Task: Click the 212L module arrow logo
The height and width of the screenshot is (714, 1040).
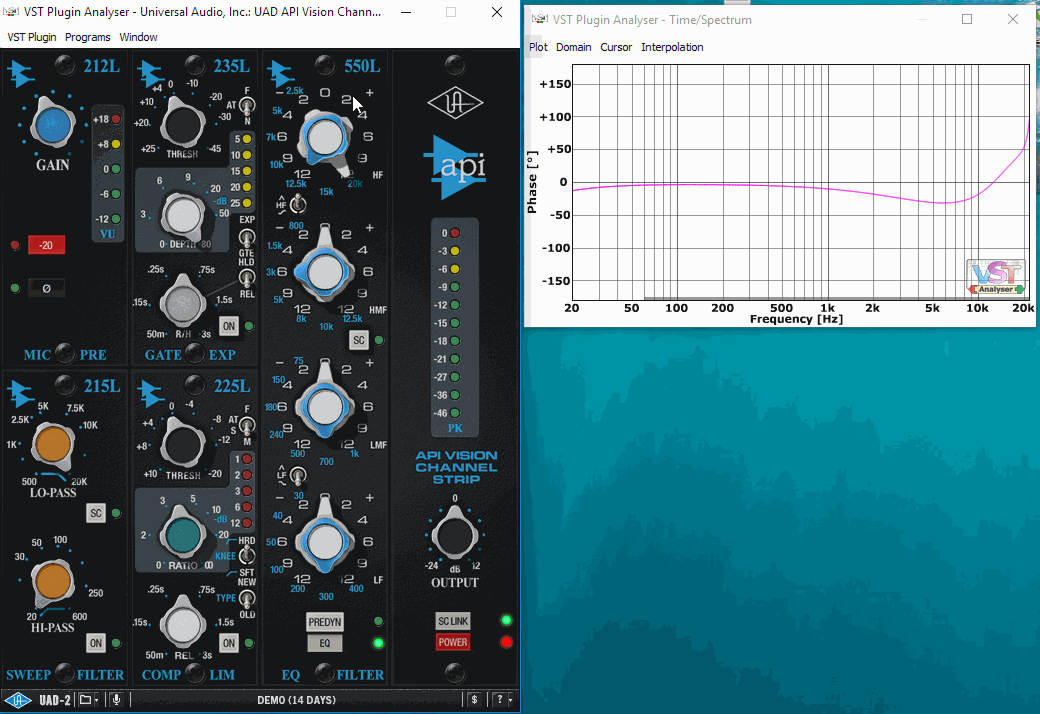Action: pos(21,72)
